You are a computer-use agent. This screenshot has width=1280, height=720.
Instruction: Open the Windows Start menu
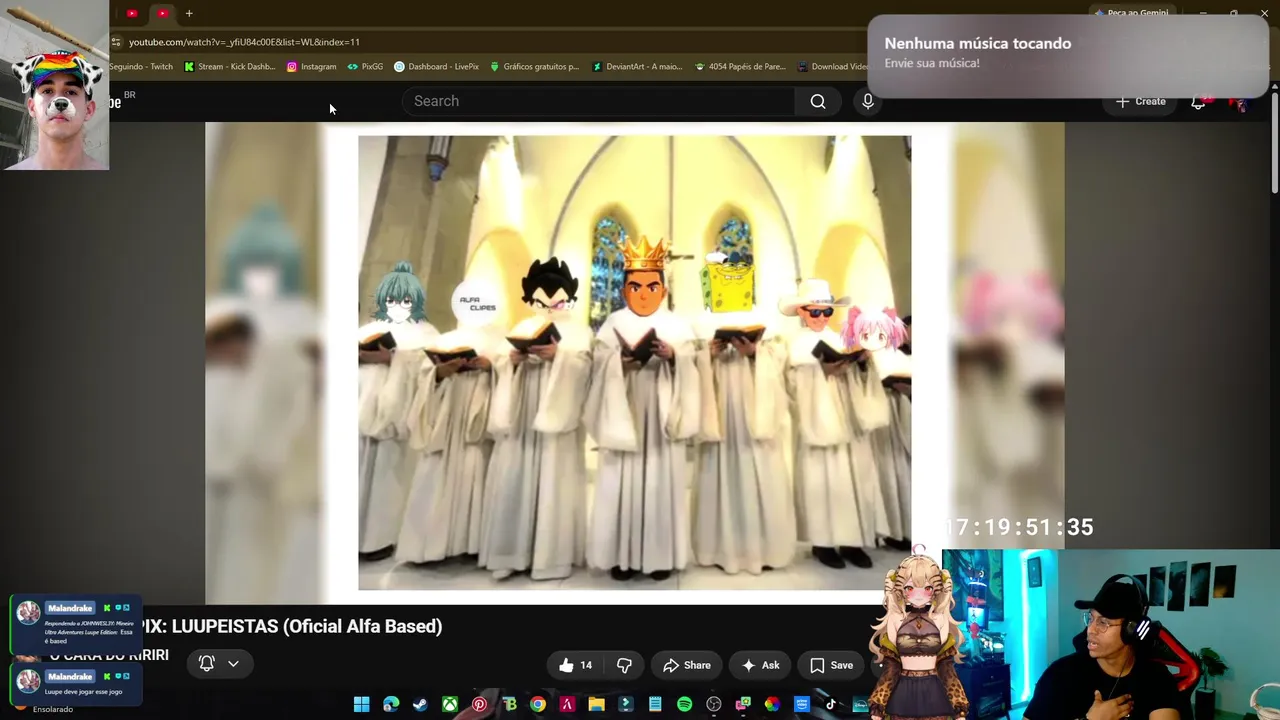[x=362, y=704]
